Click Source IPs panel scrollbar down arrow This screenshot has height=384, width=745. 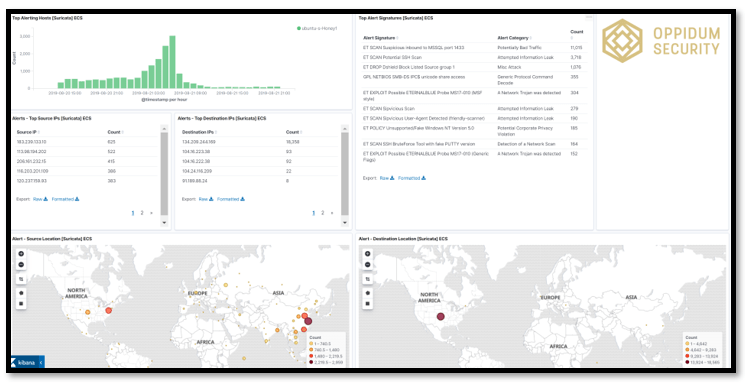coord(164,222)
